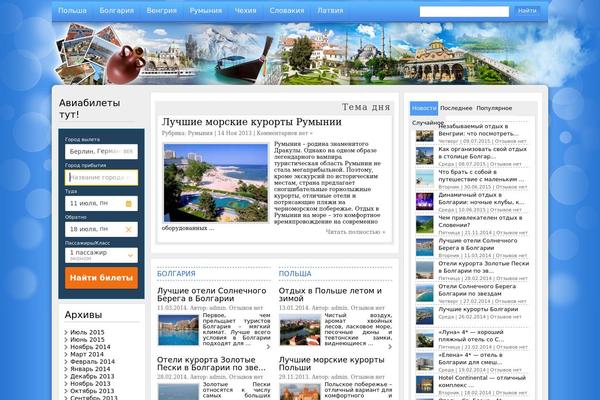Screen dimensions: 600x400
Task: Focus the site search field
Action: coord(464,11)
